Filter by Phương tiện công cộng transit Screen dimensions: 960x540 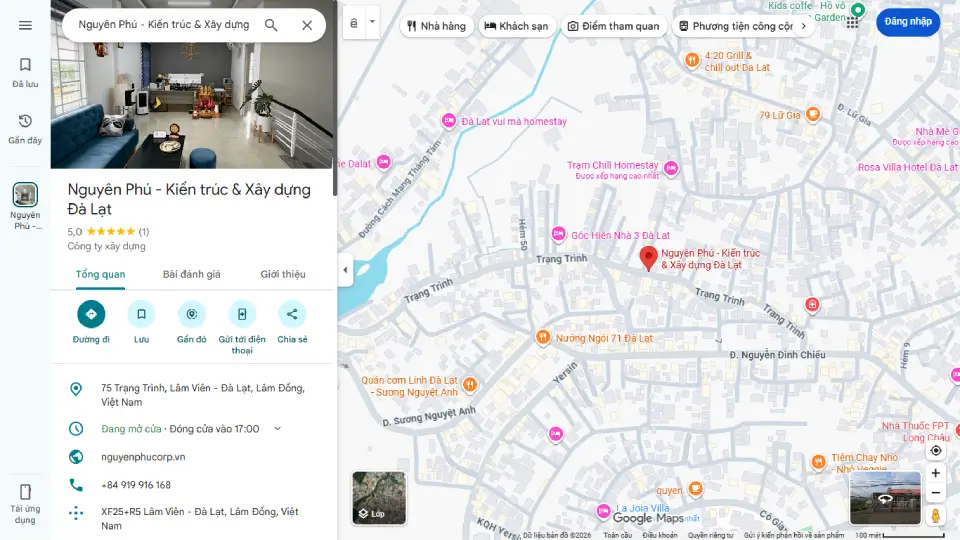[736, 26]
